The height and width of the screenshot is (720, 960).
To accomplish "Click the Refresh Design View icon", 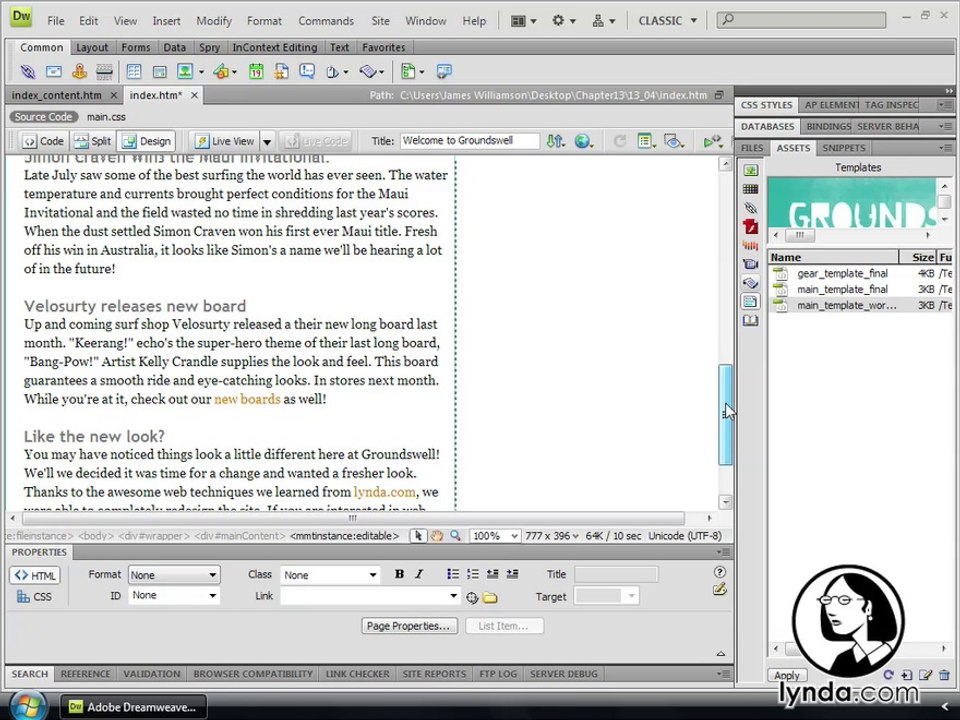I will click(x=620, y=141).
